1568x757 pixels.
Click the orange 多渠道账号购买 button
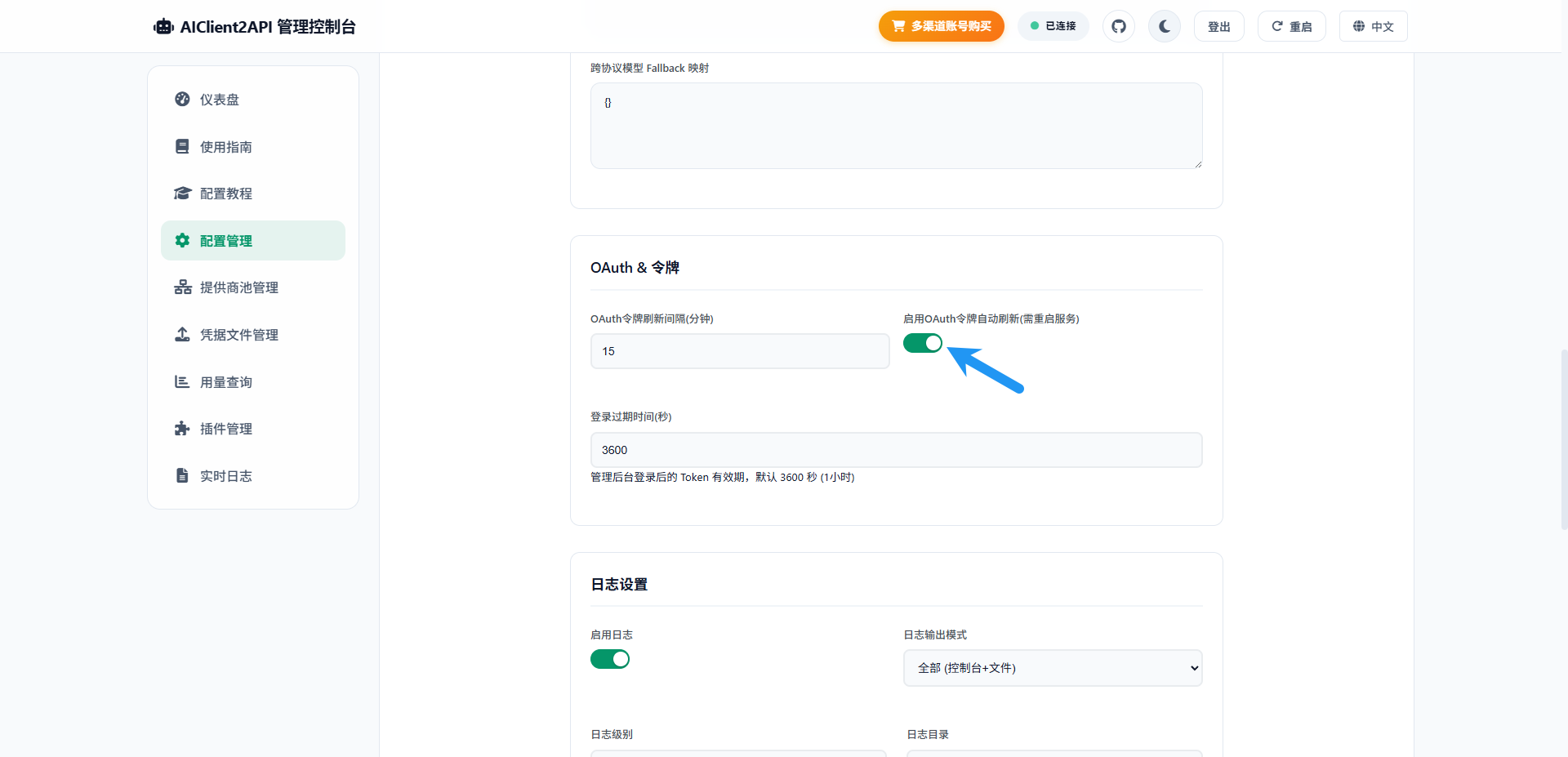click(941, 26)
